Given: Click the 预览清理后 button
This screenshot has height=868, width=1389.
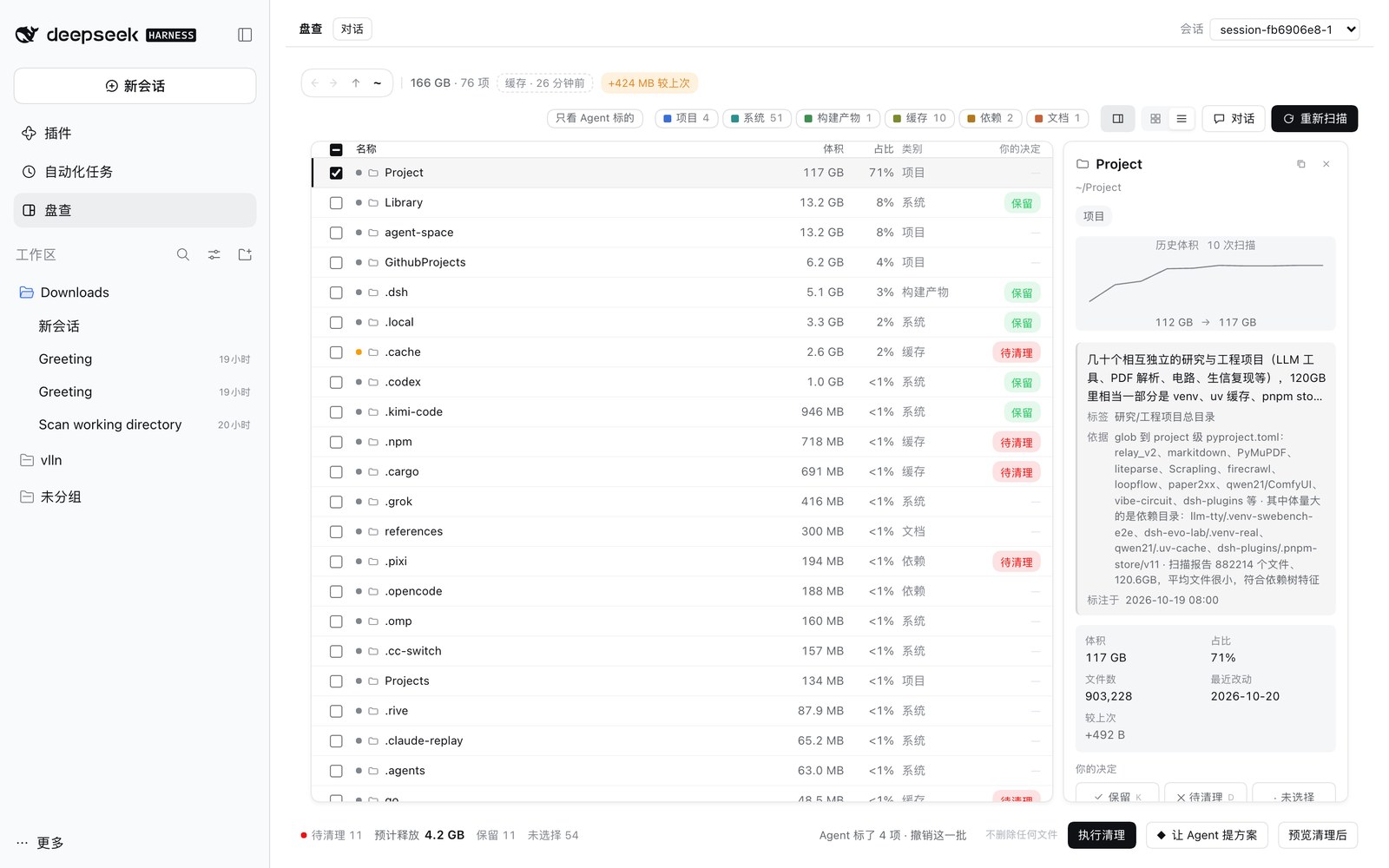Looking at the screenshot, I should [1317, 835].
